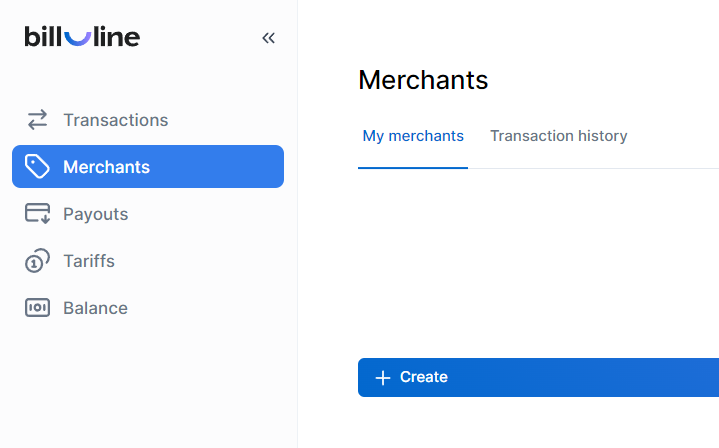The width and height of the screenshot is (719, 448).
Task: Show the Balance menu label
Action: pyautogui.click(x=95, y=308)
